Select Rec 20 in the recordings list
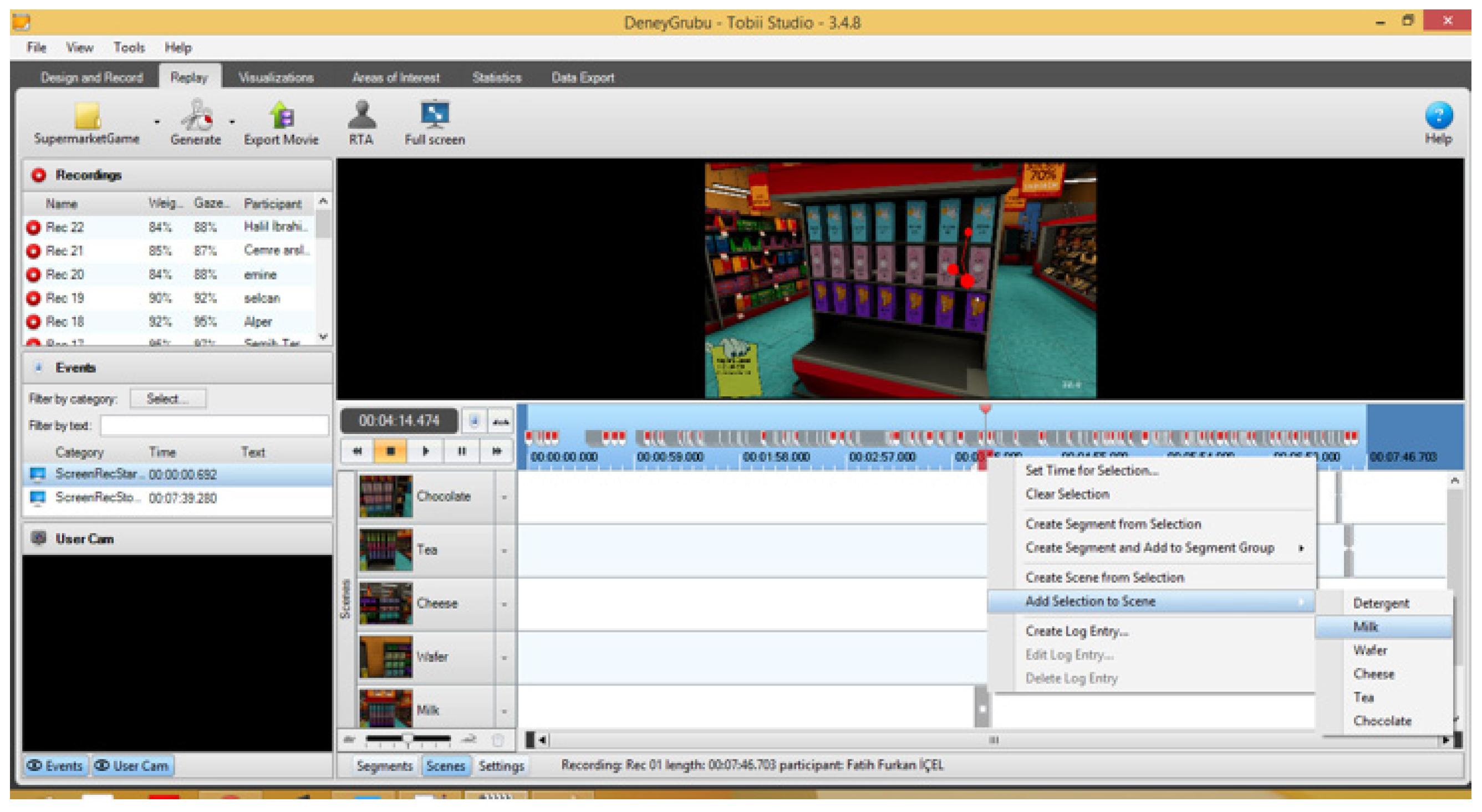 click(x=65, y=275)
